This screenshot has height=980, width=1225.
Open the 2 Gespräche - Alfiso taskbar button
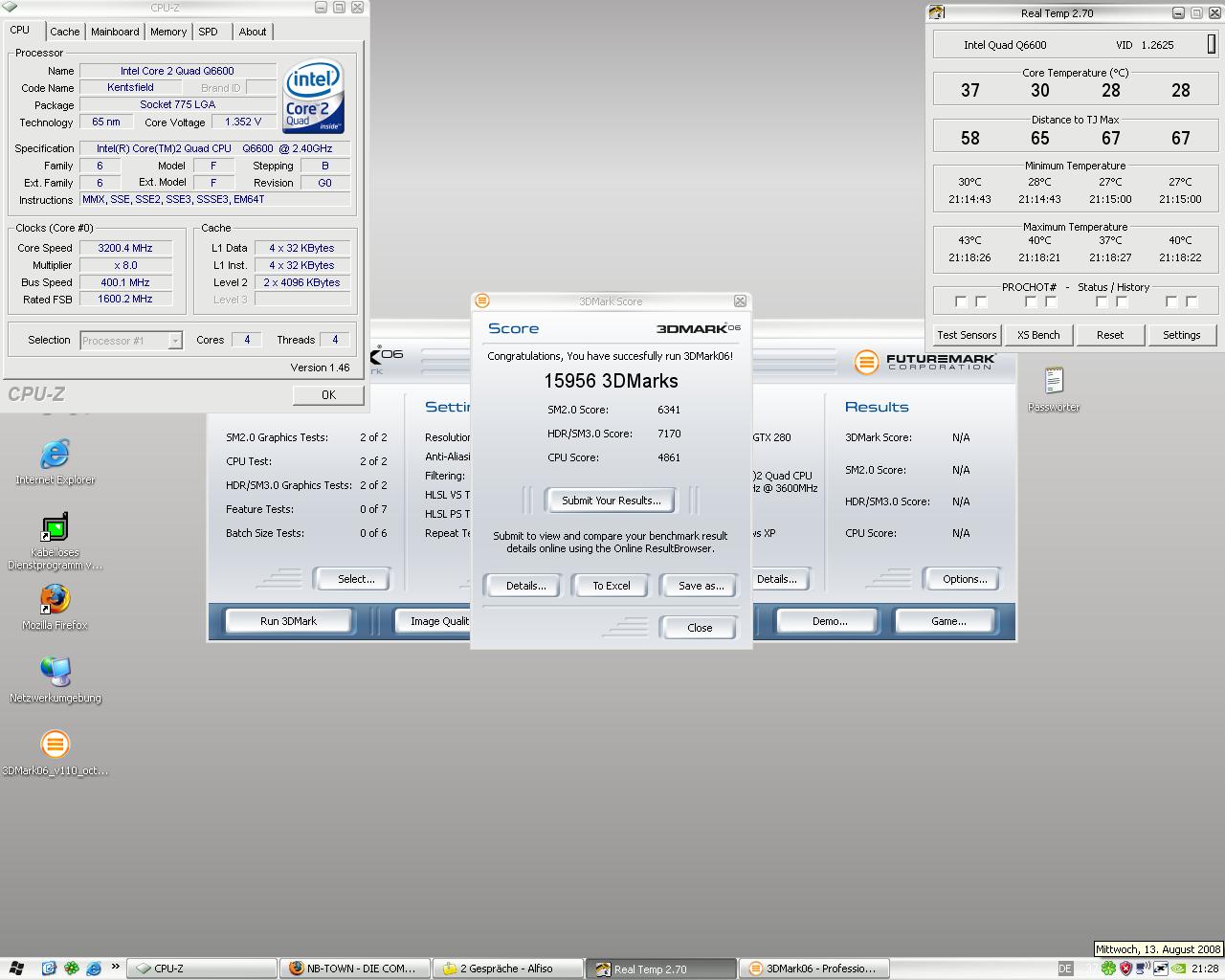[507, 969]
